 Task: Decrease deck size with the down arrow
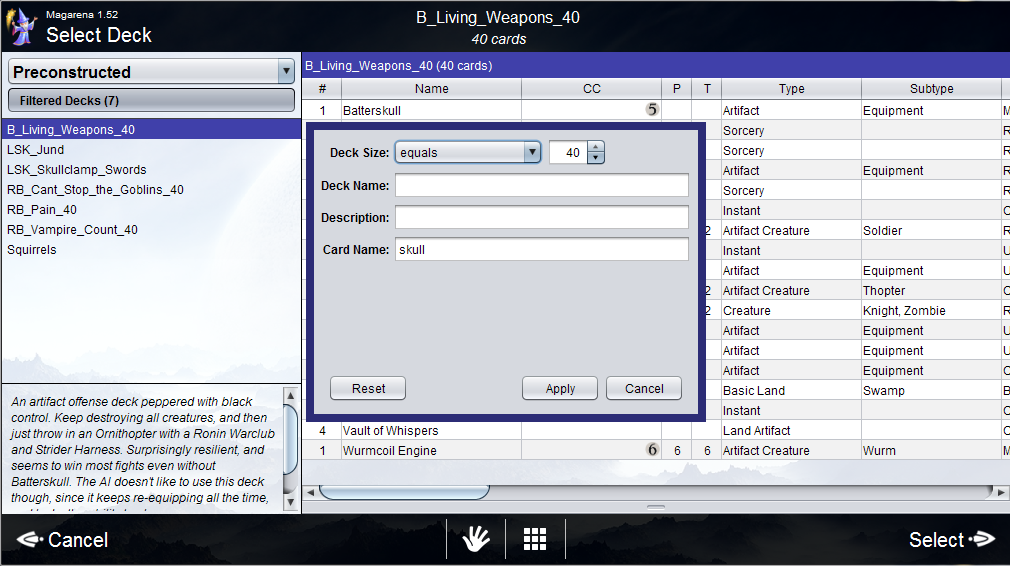click(596, 158)
